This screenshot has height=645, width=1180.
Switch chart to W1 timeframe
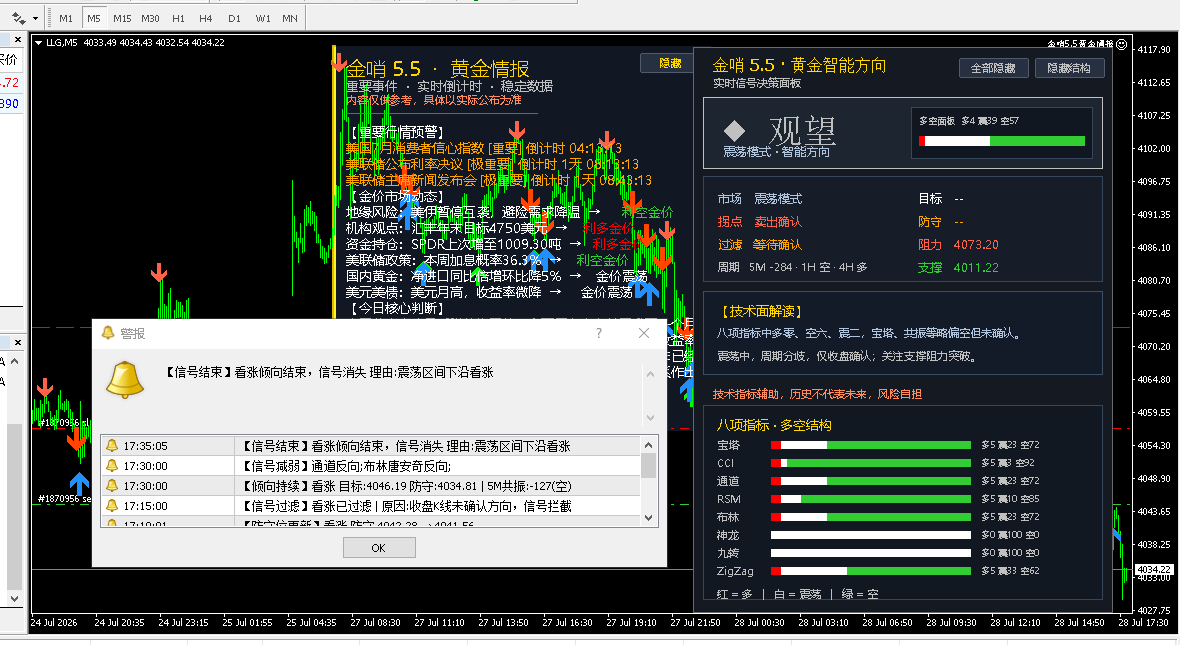(x=263, y=18)
